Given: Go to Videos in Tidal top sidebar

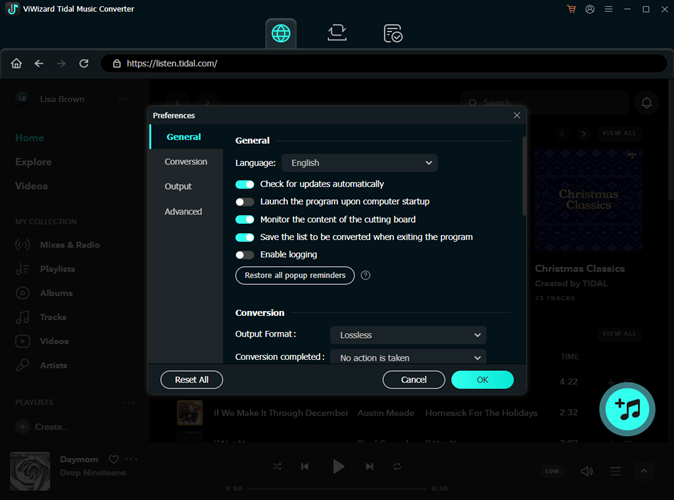Looking at the screenshot, I should click(31, 186).
